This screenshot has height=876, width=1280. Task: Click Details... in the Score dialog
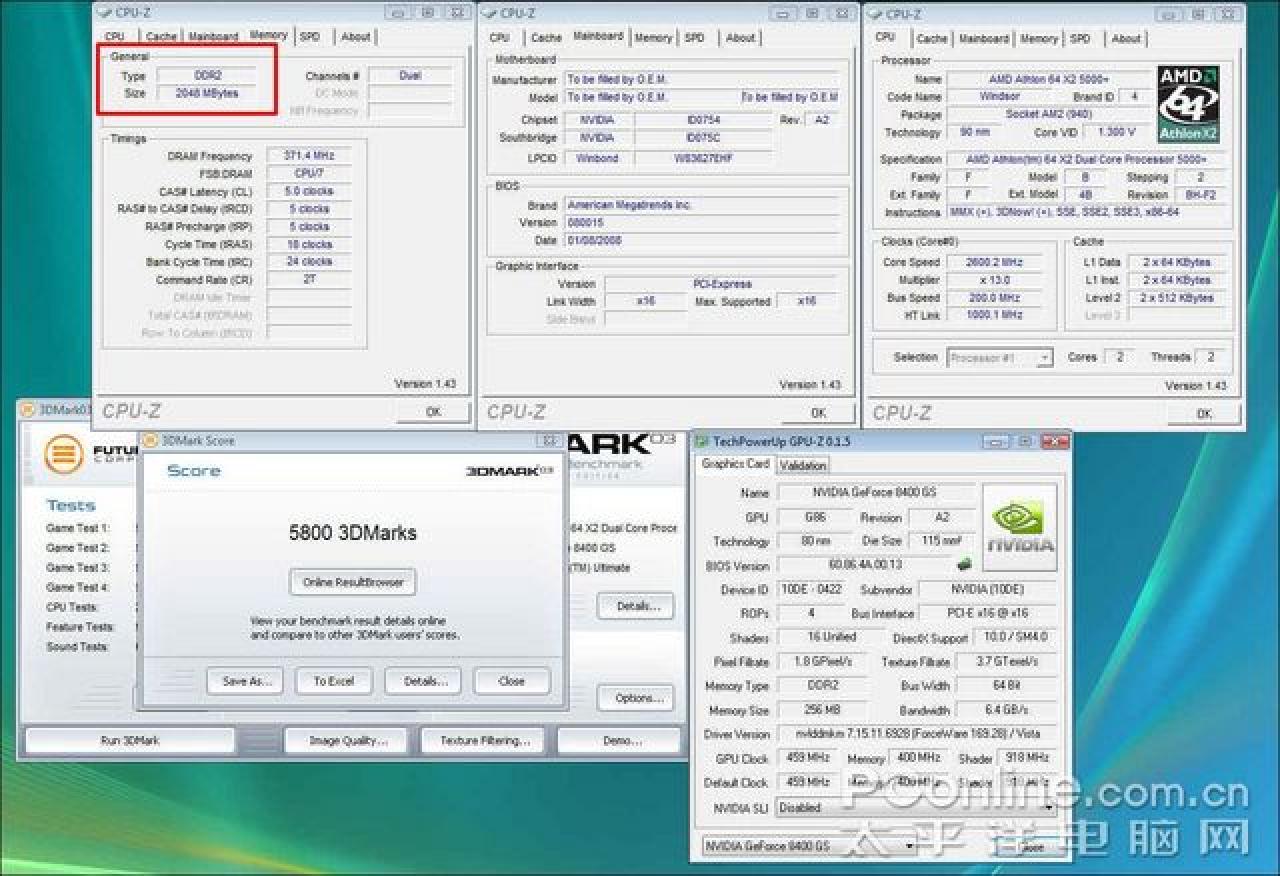423,681
